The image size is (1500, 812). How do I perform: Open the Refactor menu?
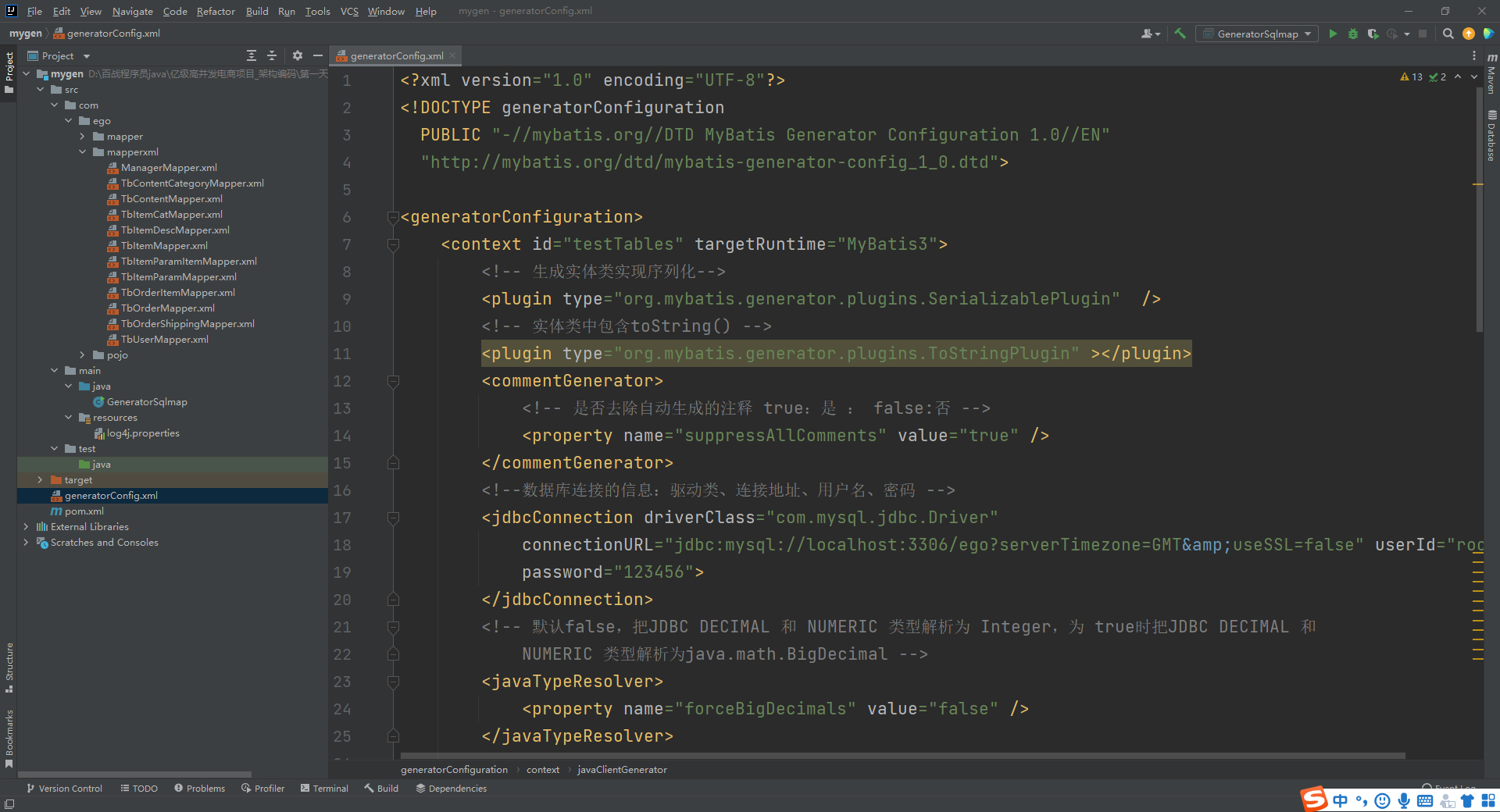pyautogui.click(x=216, y=11)
